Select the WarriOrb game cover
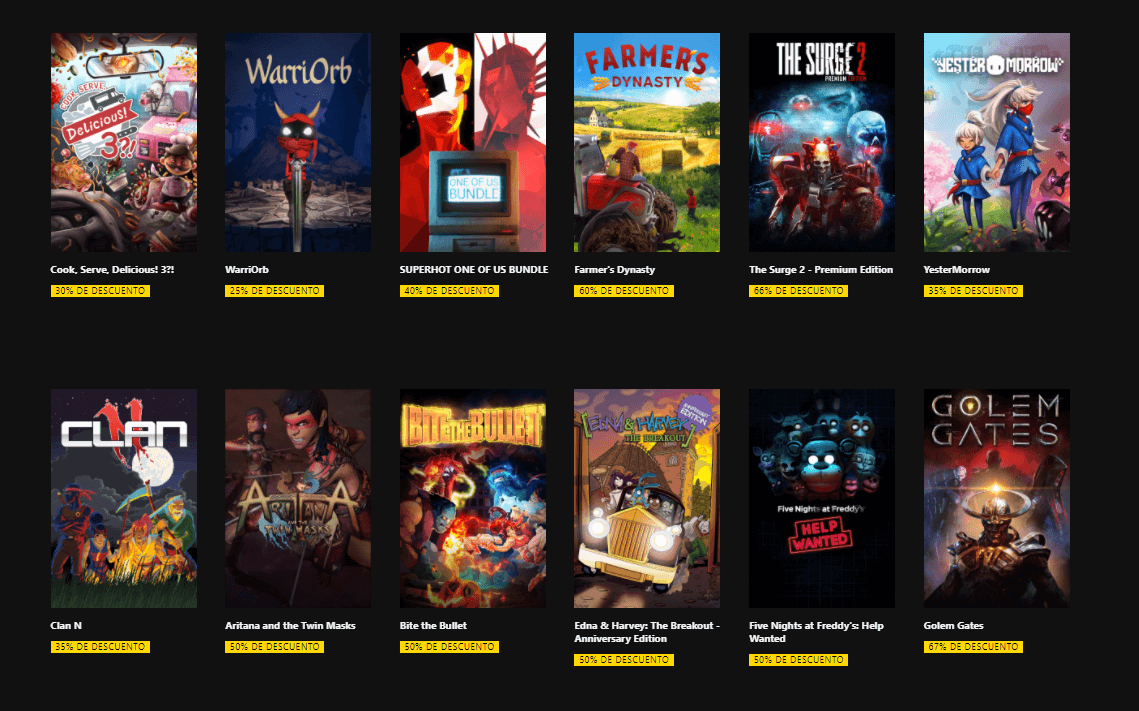The image size is (1139, 711). coord(298,142)
